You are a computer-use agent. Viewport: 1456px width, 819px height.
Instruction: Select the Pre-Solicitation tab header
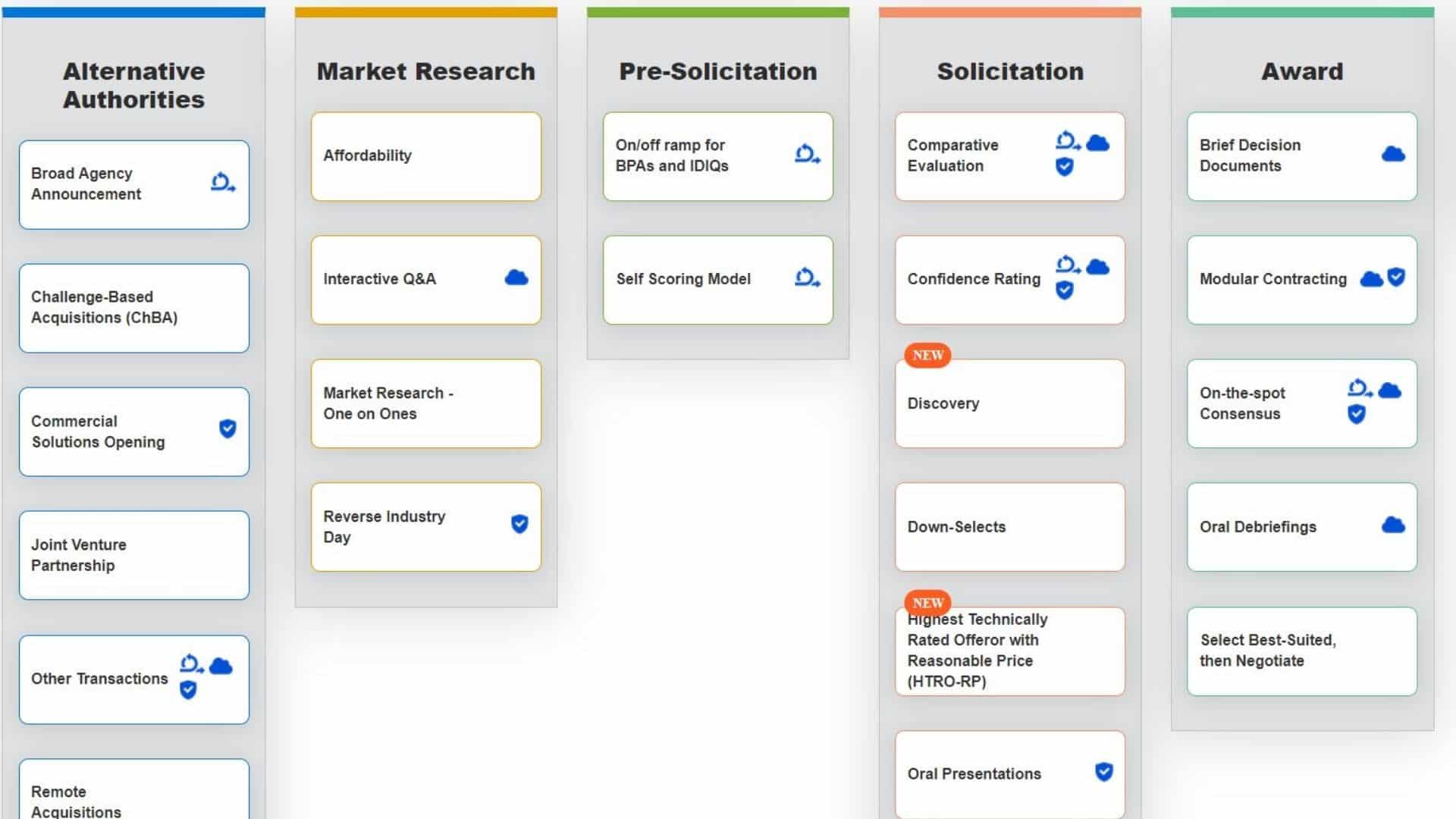pyautogui.click(x=716, y=70)
